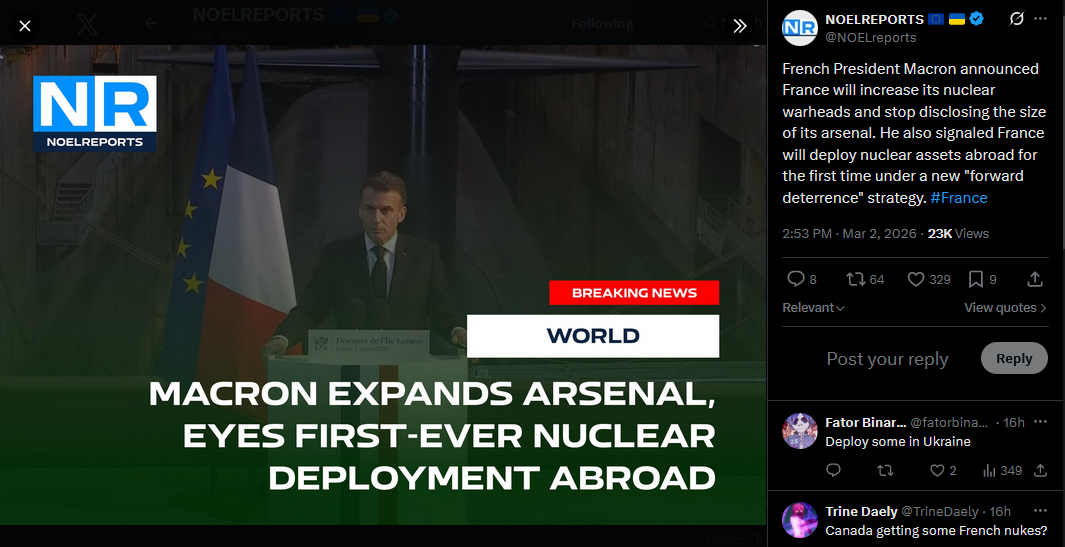Click the Macron news image
The width and height of the screenshot is (1065, 547).
[x=383, y=285]
